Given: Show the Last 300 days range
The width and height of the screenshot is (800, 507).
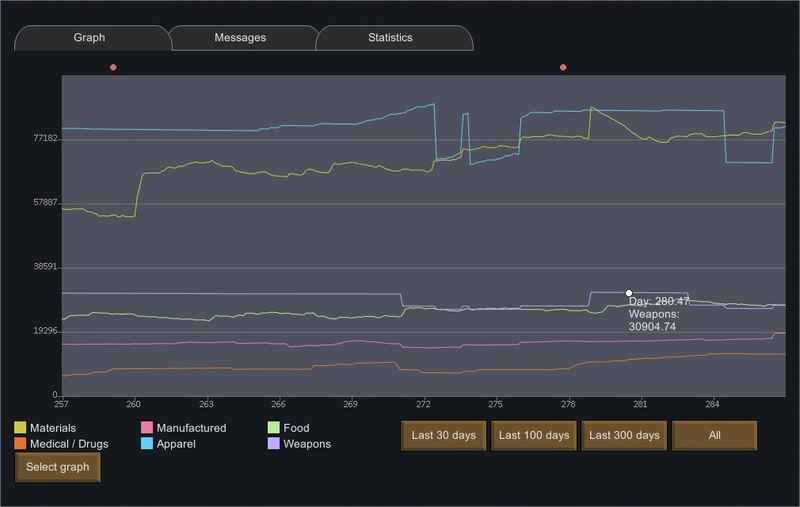Looking at the screenshot, I should click(624, 436).
